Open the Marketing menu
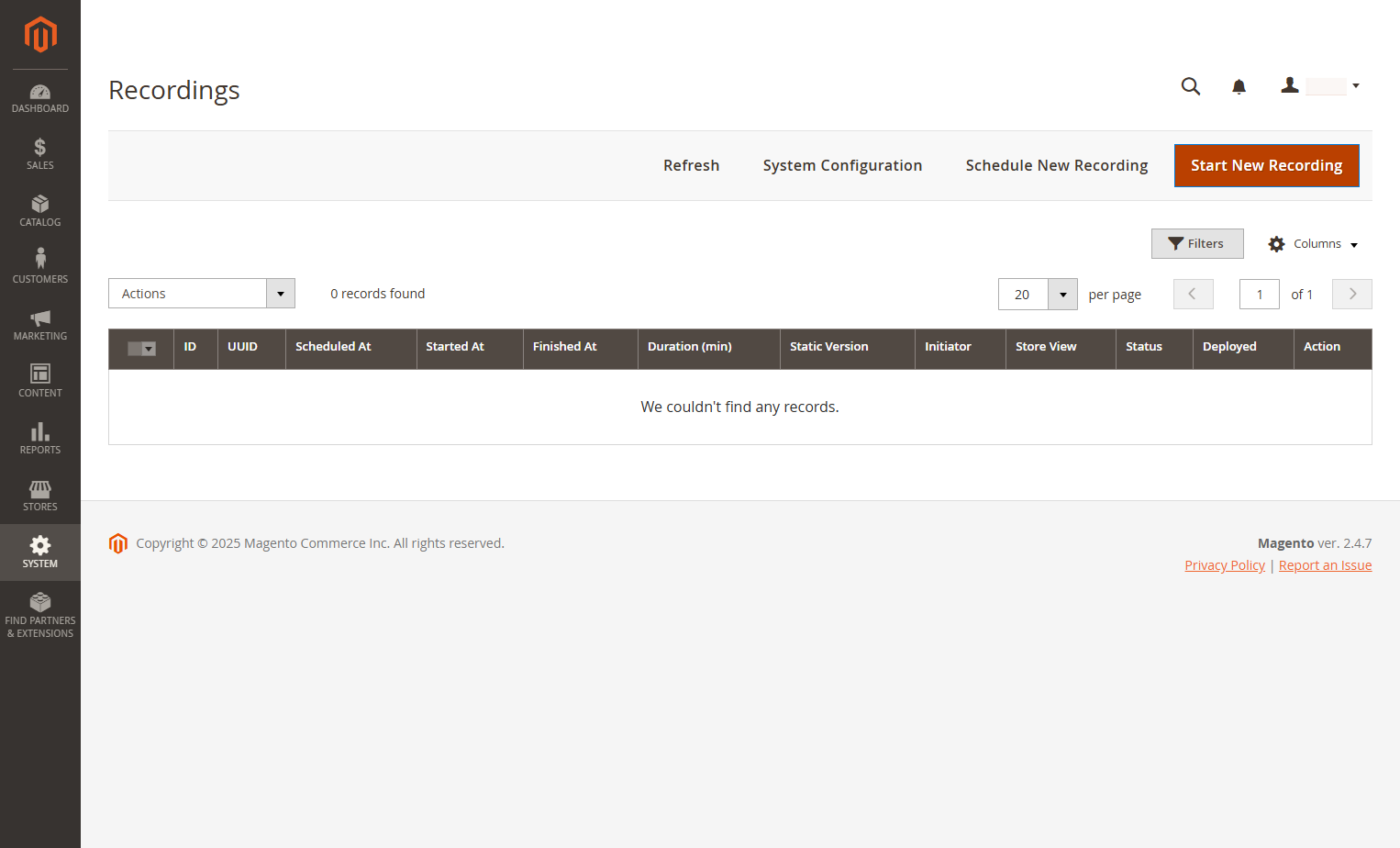 [x=40, y=325]
